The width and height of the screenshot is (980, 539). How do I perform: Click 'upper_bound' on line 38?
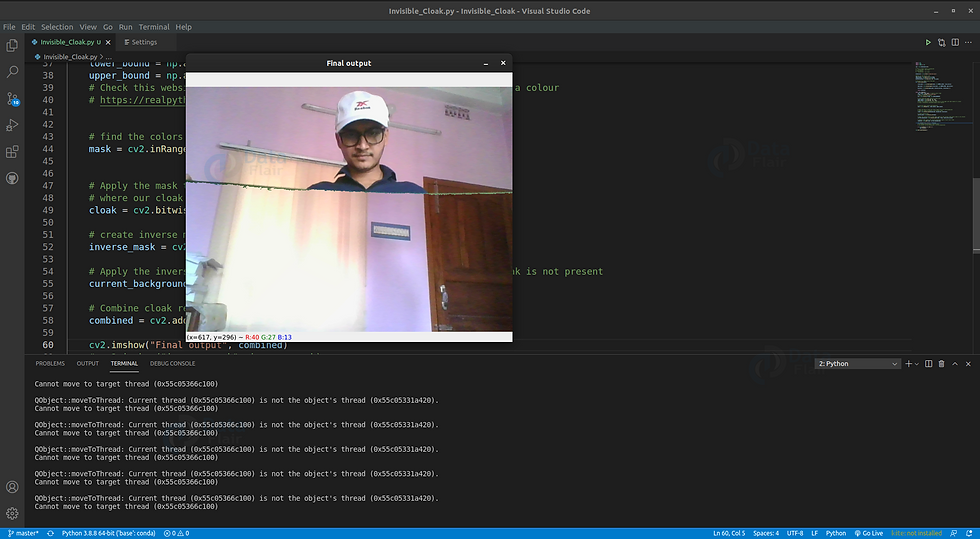tap(119, 76)
